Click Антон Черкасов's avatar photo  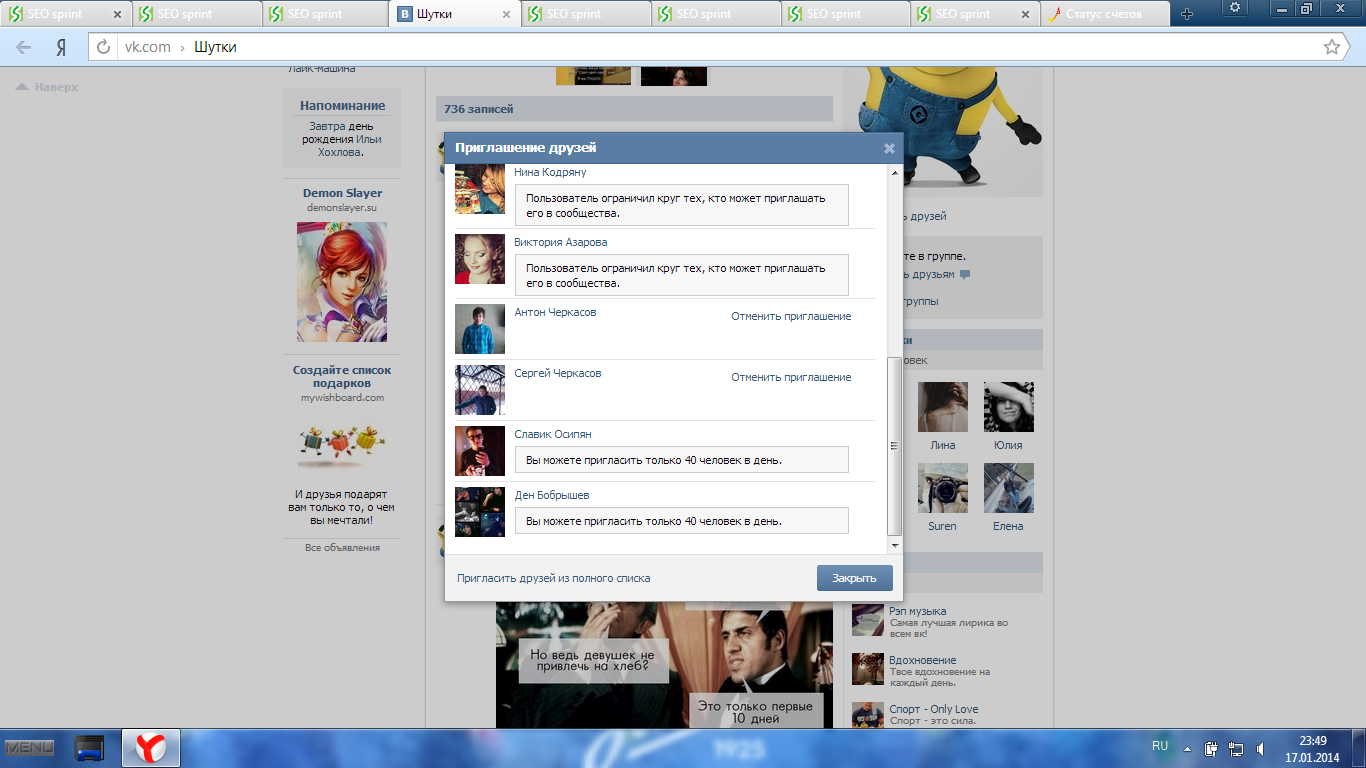tap(480, 329)
